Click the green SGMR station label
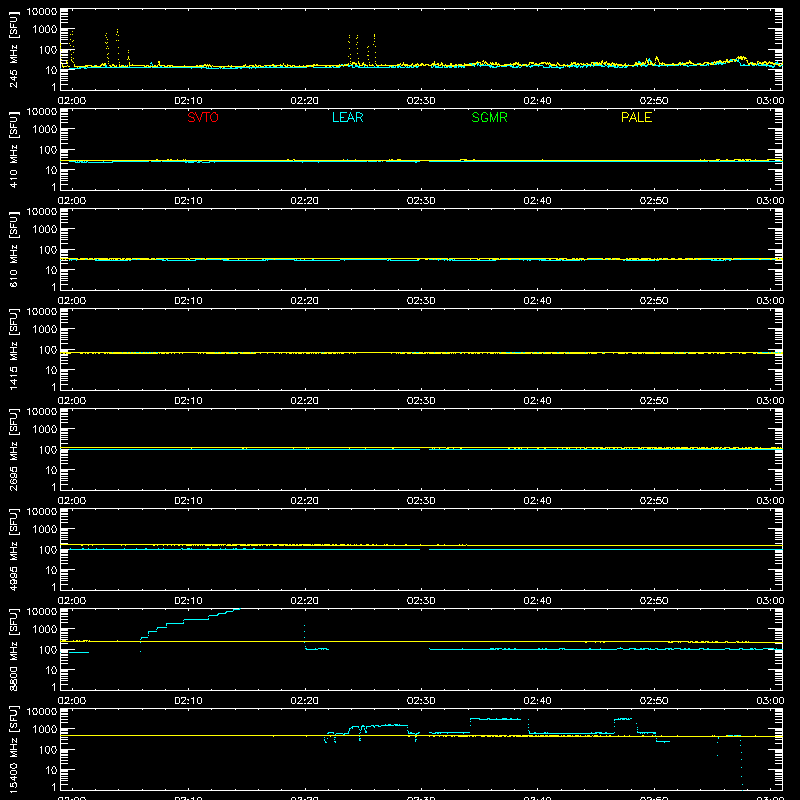The width and height of the screenshot is (800, 800). coord(489,117)
